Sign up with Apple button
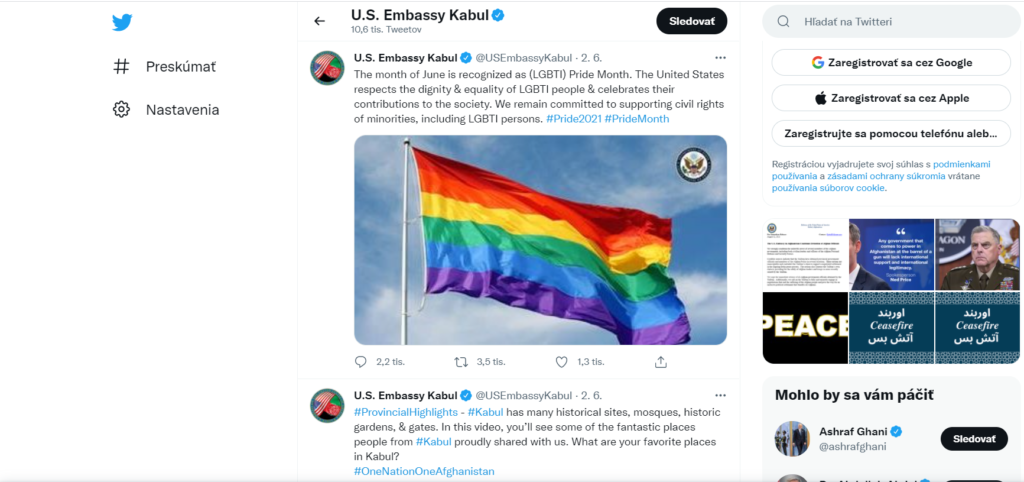The height and width of the screenshot is (482, 1024). point(891,98)
